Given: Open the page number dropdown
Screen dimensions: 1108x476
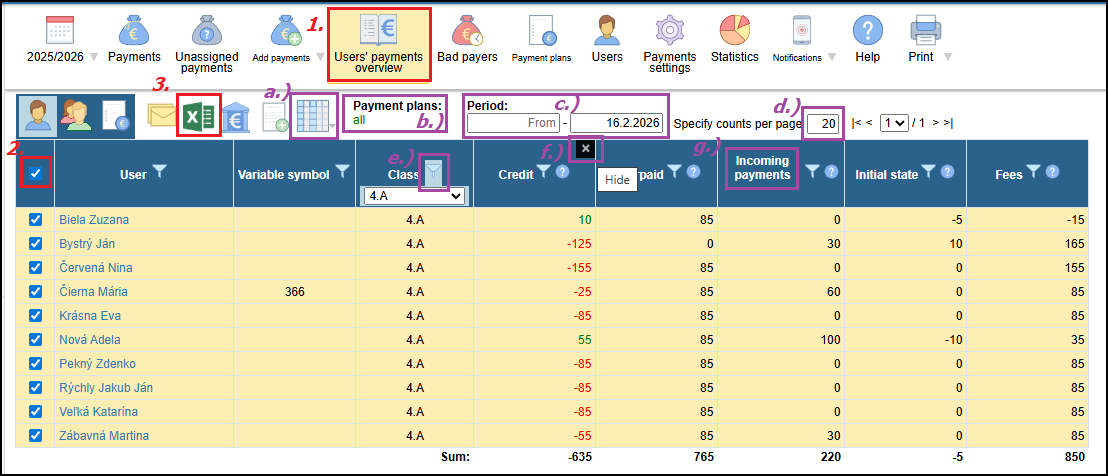Looking at the screenshot, I should (896, 123).
